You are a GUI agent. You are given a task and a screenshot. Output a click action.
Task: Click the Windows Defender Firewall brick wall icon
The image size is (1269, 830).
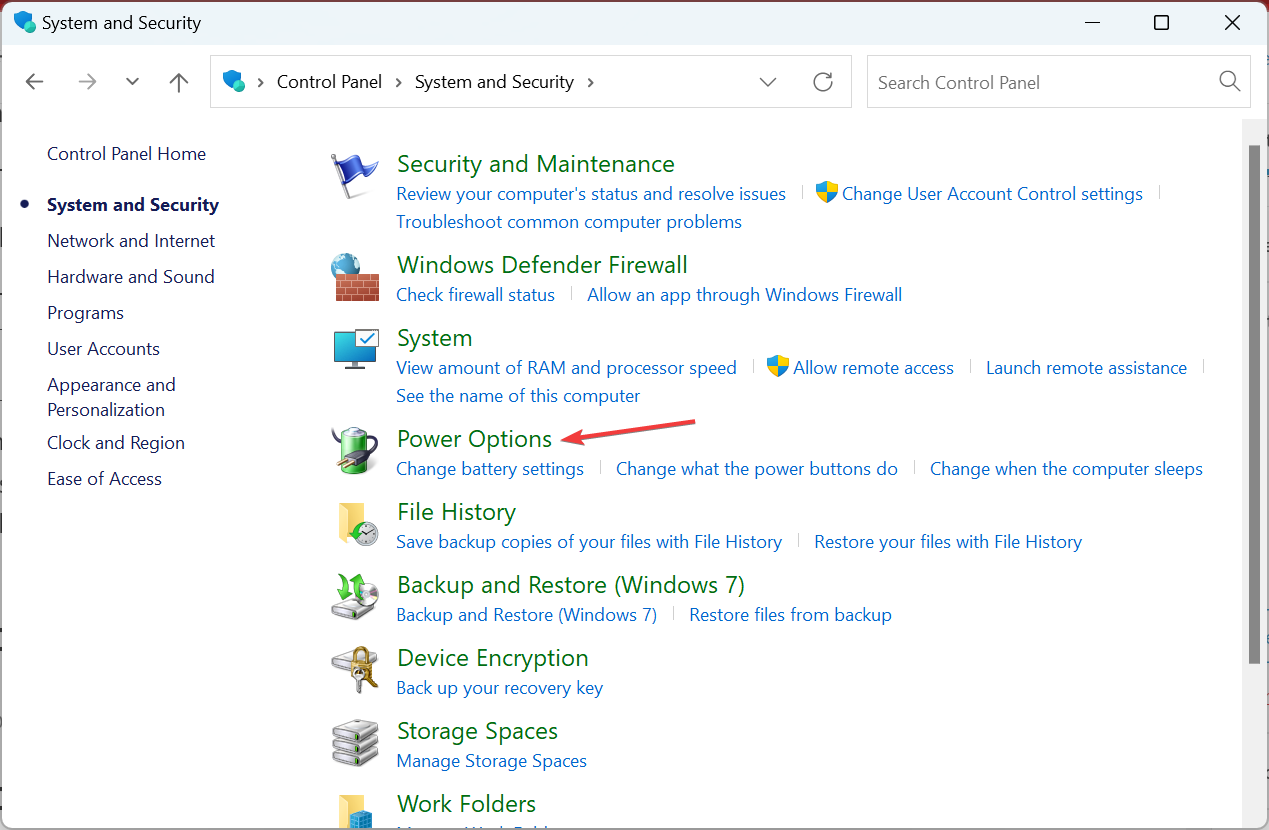click(x=355, y=277)
